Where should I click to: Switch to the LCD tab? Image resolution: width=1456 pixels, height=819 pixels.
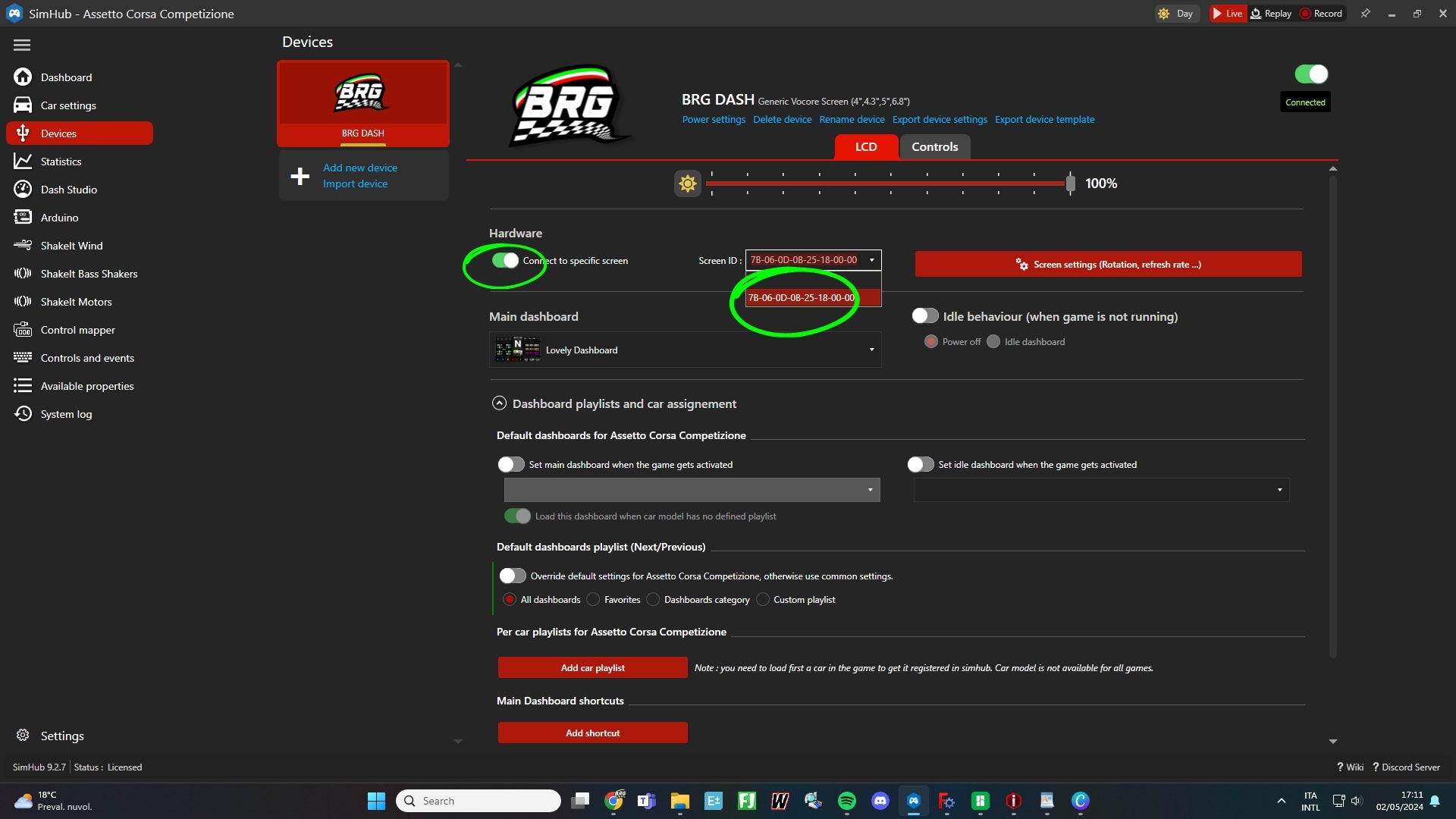(x=866, y=147)
